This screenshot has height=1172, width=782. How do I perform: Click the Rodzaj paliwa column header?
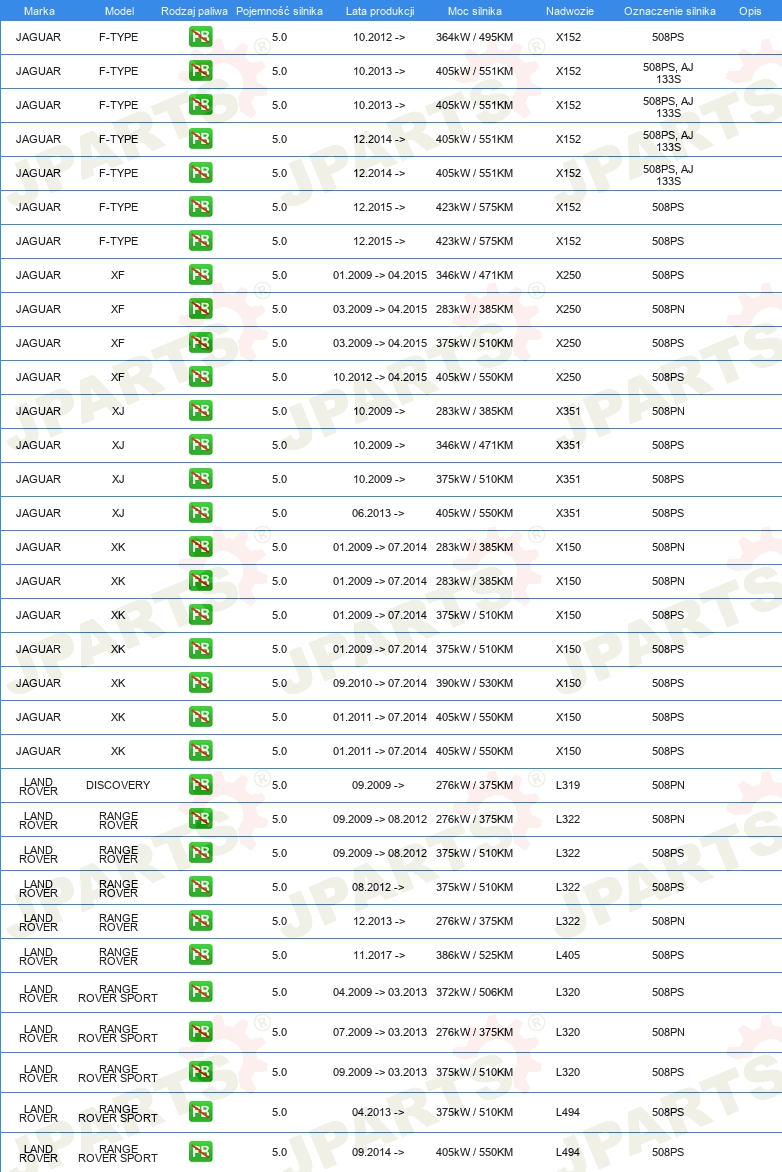[x=194, y=11]
